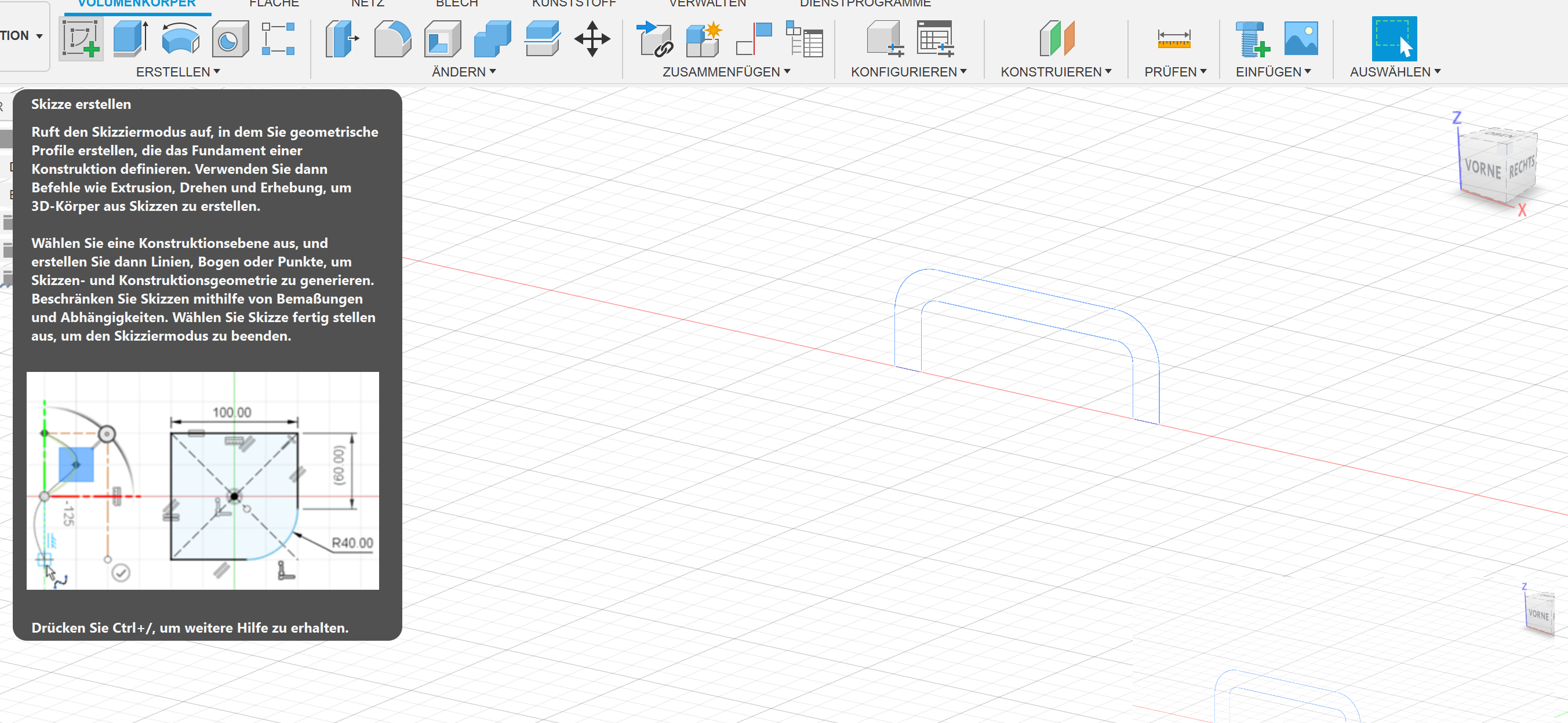Viewport: 1568px width, 723px height.
Task: Select the construction plane tool
Action: (x=1056, y=39)
